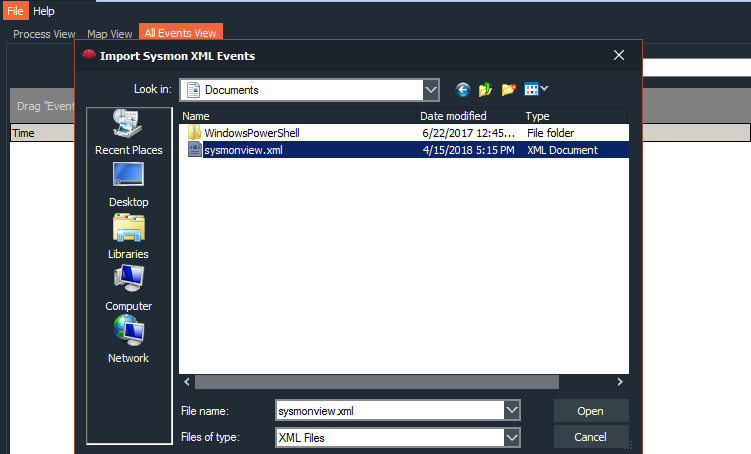Click the '4/15/2018 5:15 PM' date cell

pyautogui.click(x=468, y=150)
